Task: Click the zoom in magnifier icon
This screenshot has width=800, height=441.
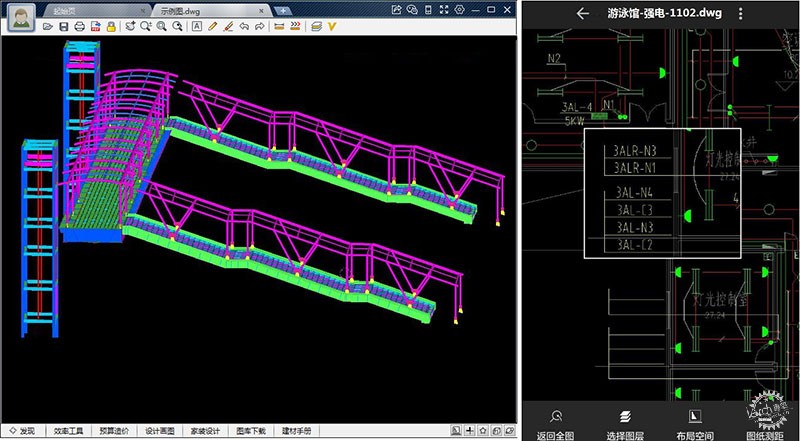Action: tap(146, 27)
